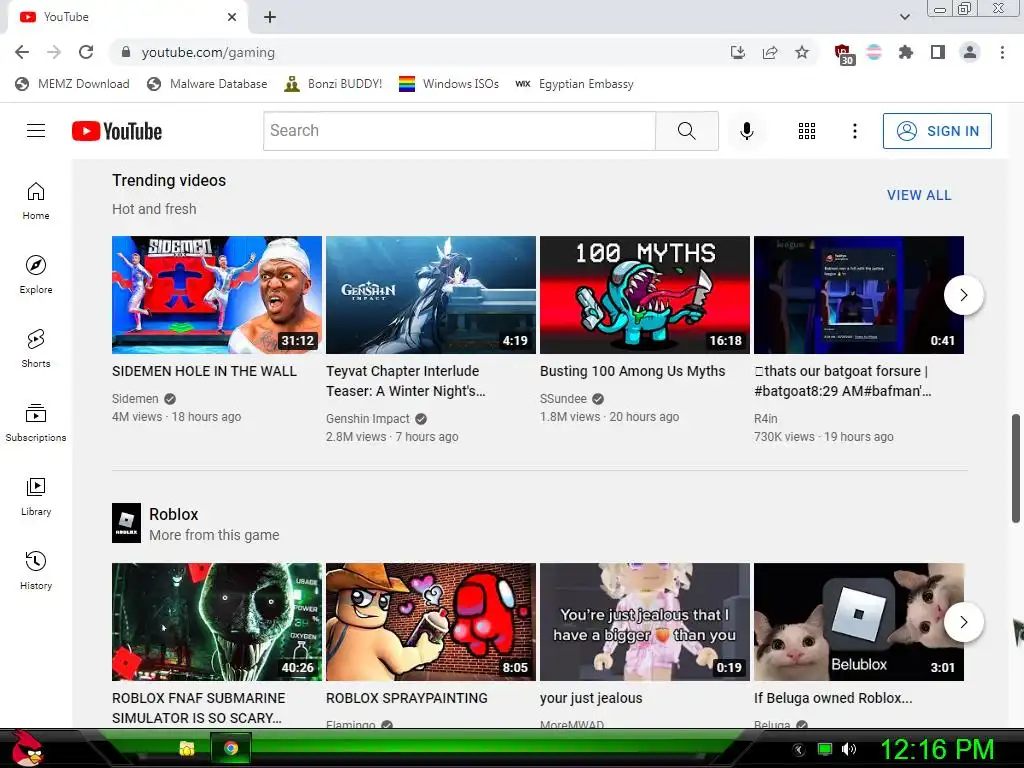Play the 100 Myths Among Us thumbnail
Screen dimensions: 1024x768
coord(645,295)
